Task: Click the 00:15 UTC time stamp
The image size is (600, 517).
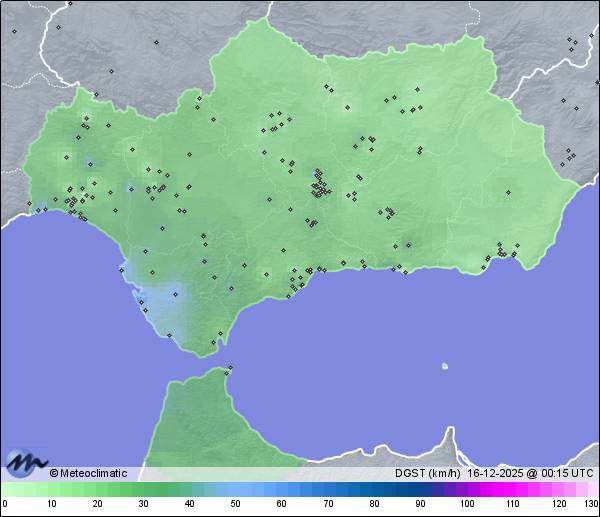Action: coord(567,473)
